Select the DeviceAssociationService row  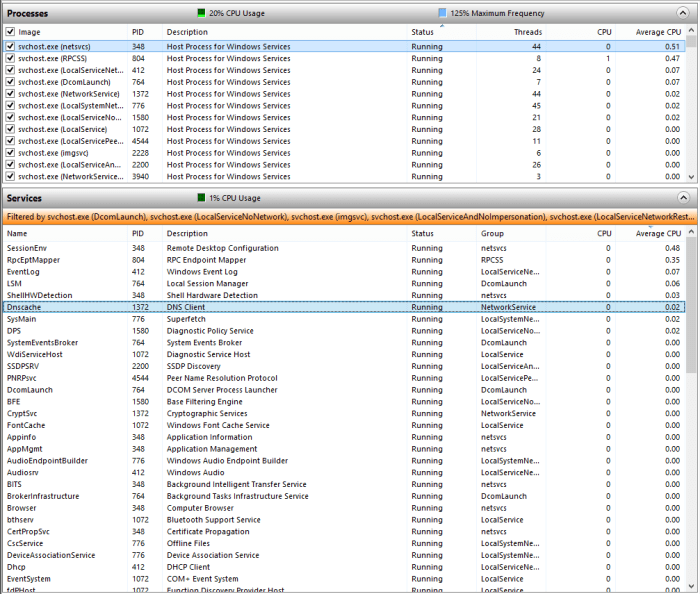[344, 556]
